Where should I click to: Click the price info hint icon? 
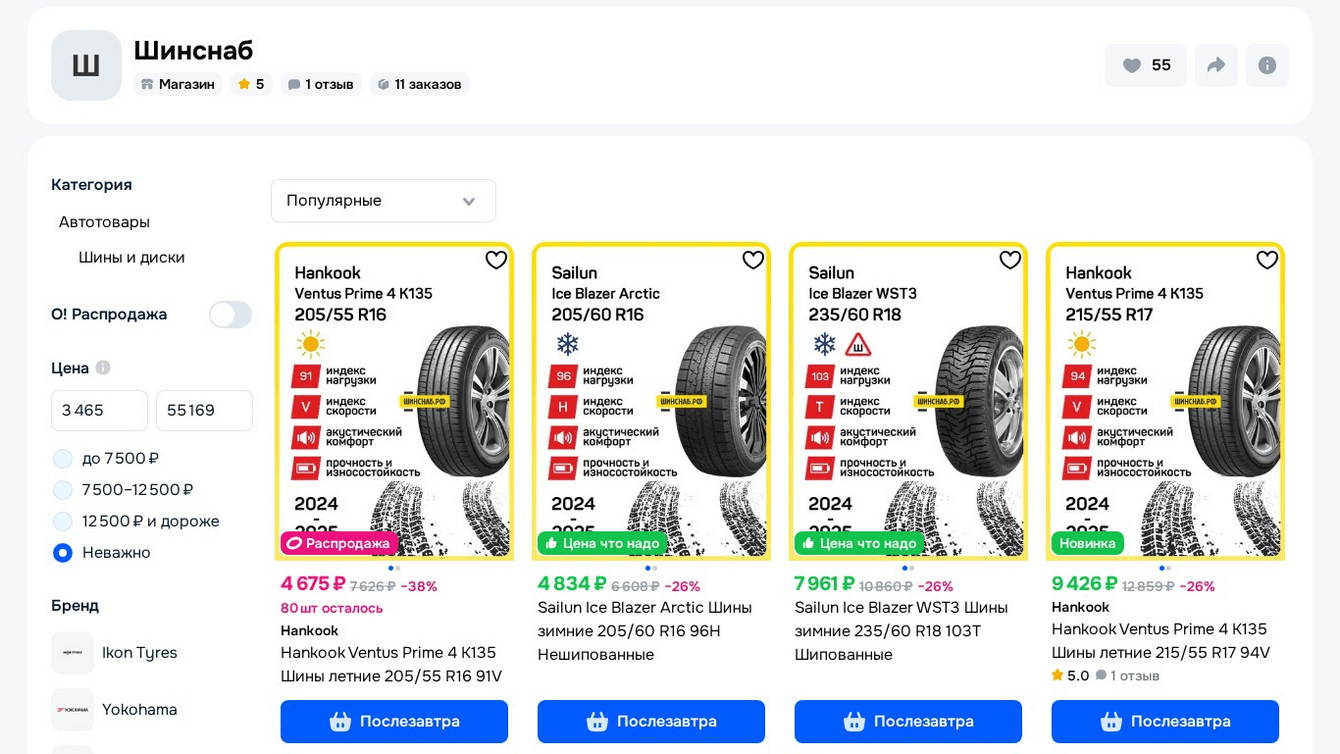103,368
